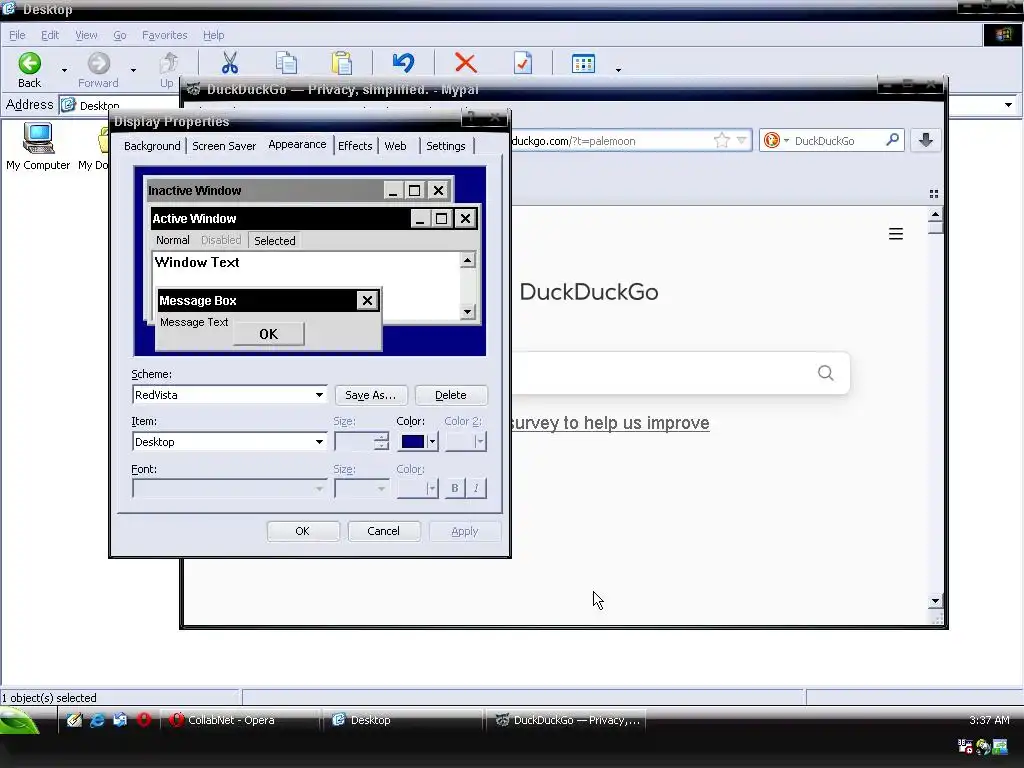Click the magnifier in the Mypal search box
Image resolution: width=1024 pixels, height=768 pixels.
pos(892,140)
